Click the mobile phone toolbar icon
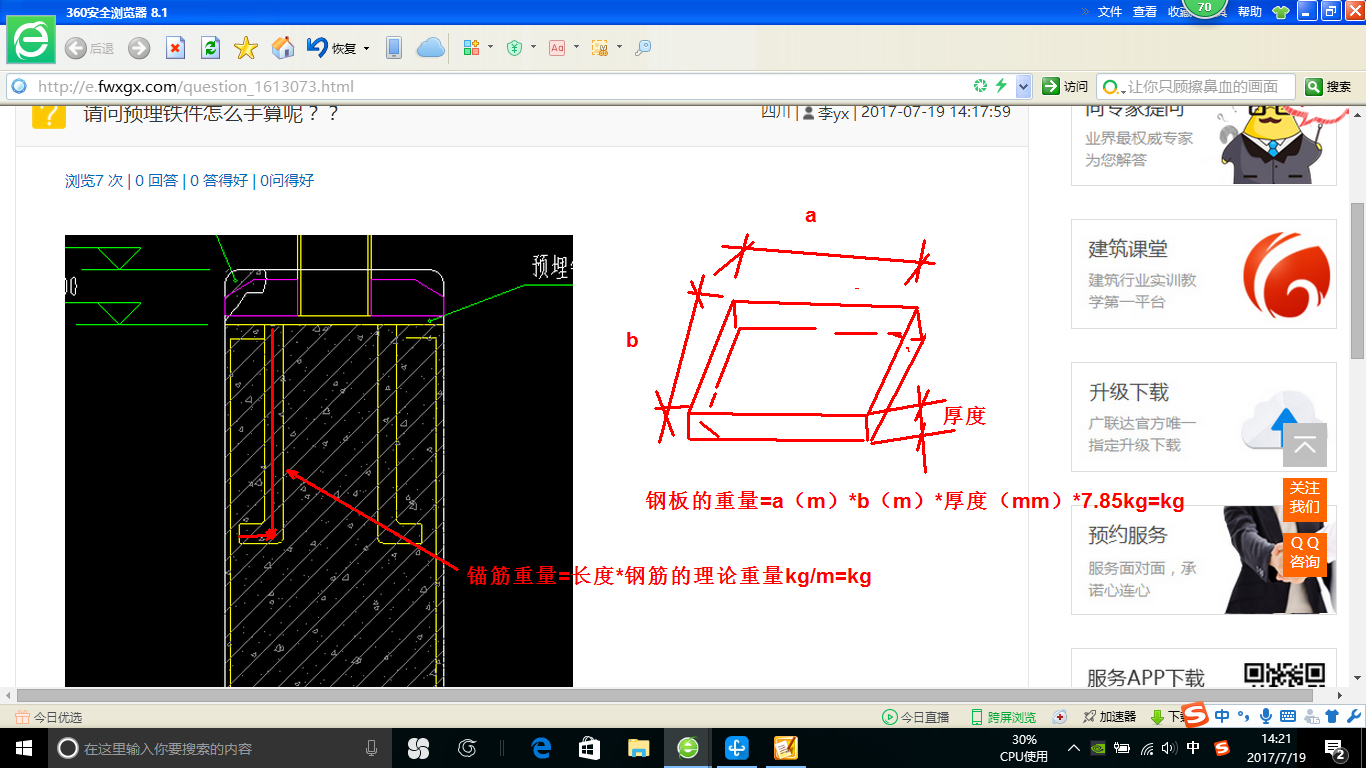 click(394, 48)
